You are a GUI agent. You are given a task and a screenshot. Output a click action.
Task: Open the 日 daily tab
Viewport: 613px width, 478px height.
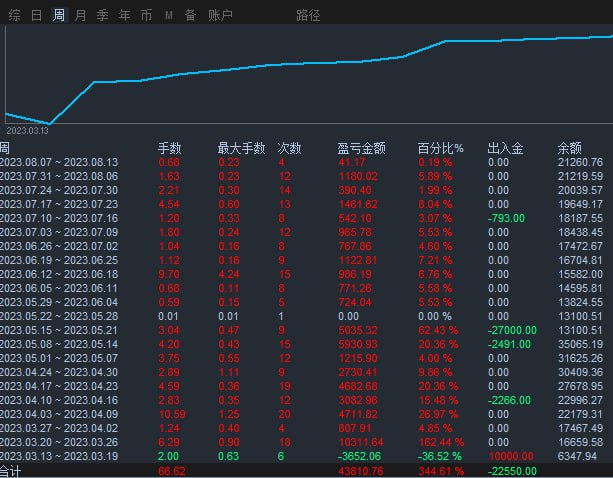pyautogui.click(x=36, y=15)
